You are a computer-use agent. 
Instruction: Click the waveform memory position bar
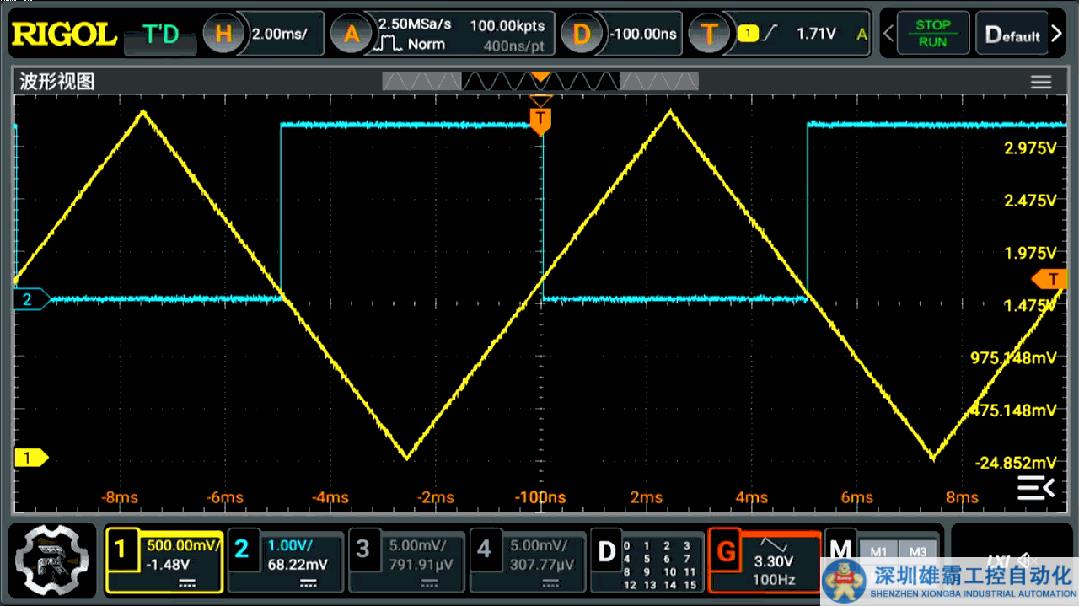pyautogui.click(x=540, y=81)
